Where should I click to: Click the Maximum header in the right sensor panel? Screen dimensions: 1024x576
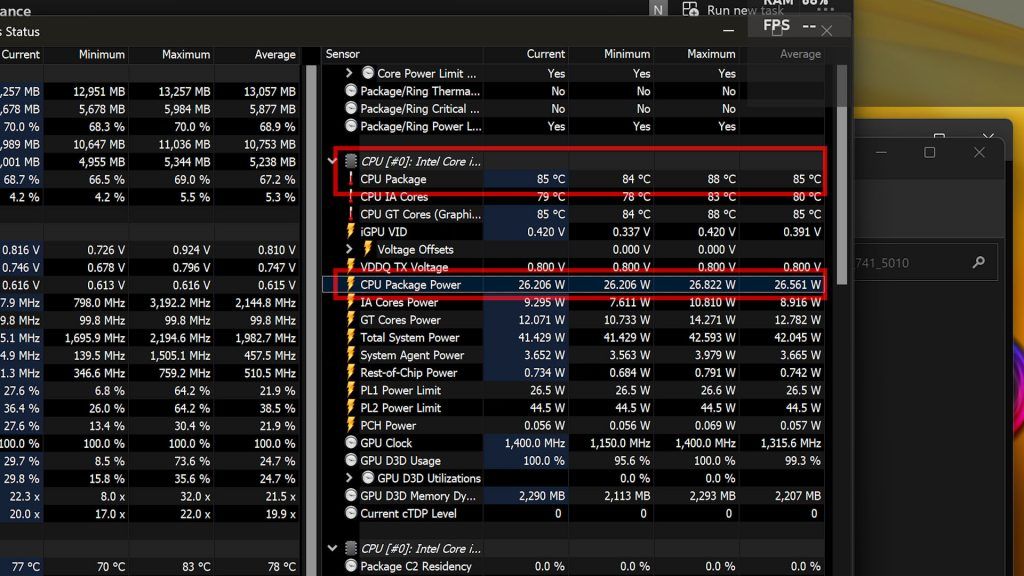(x=711, y=54)
